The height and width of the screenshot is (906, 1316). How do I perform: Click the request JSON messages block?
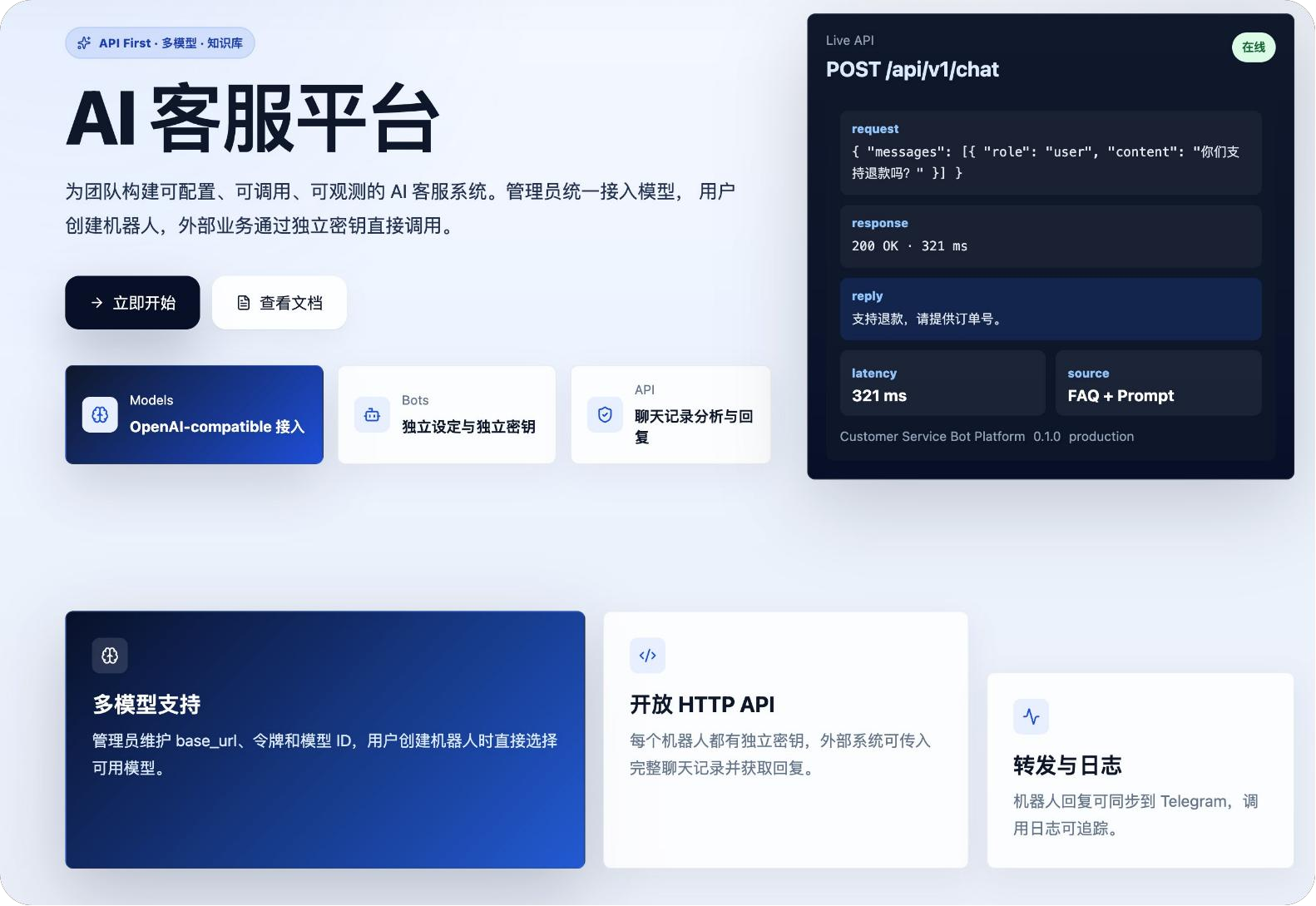coord(1051,153)
